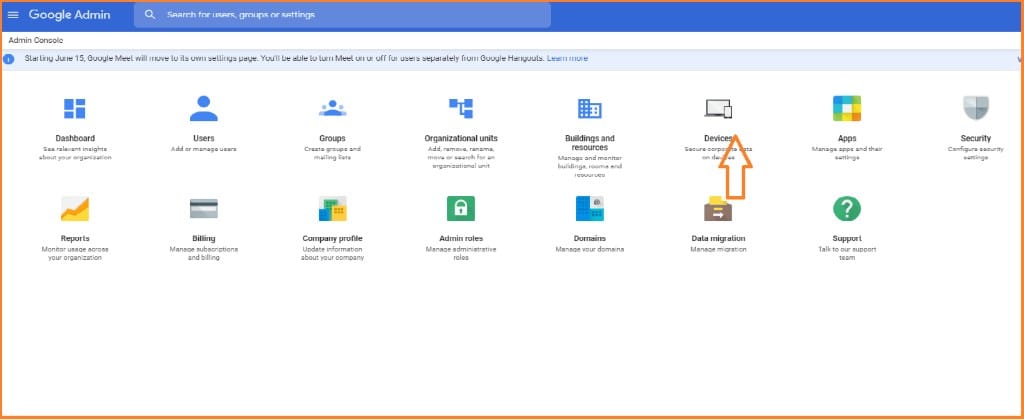Image resolution: width=1024 pixels, height=420 pixels.
Task: Open Support question mark icon
Action: click(x=847, y=208)
